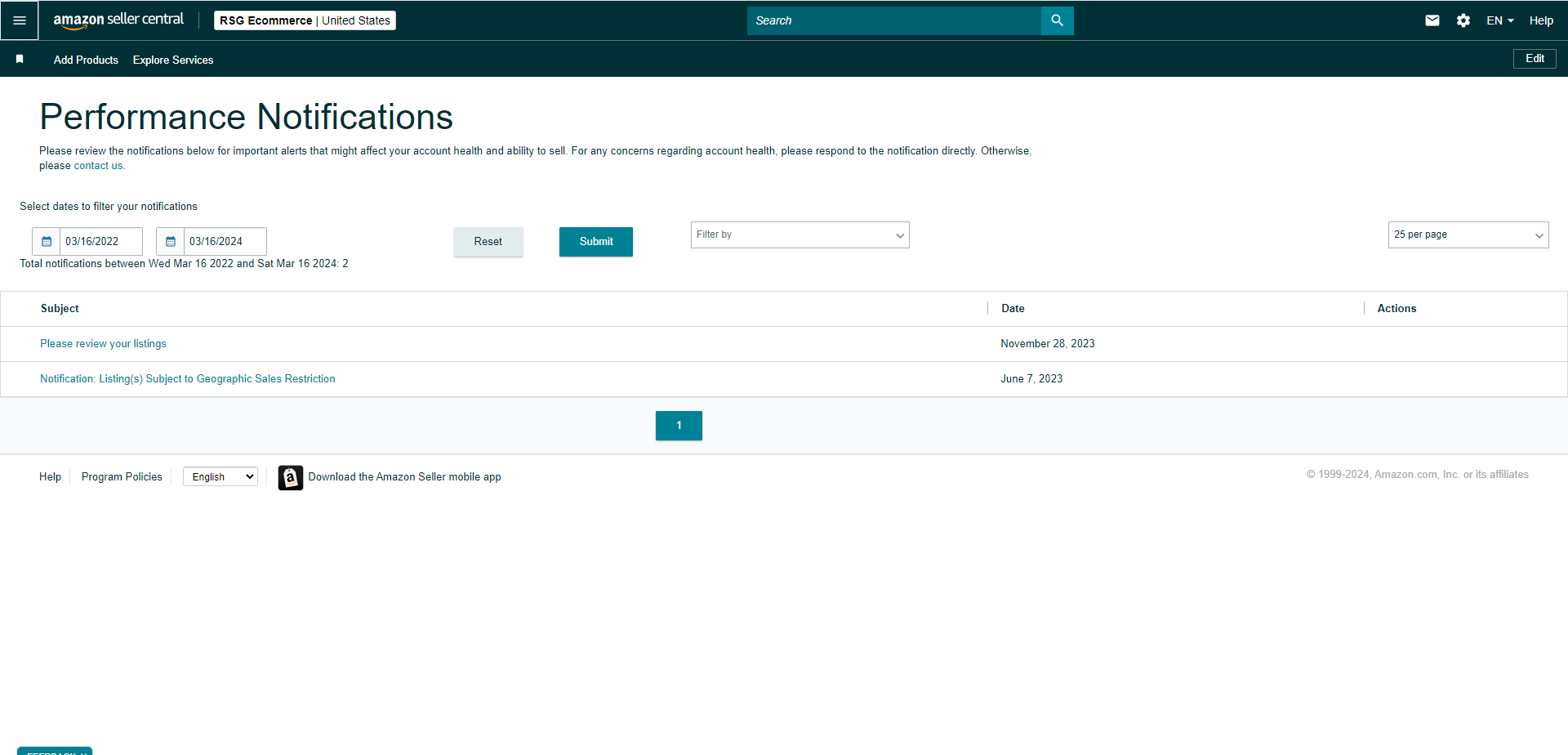Open Add Products in the favorites bar
The width and height of the screenshot is (1568, 755).
(86, 60)
